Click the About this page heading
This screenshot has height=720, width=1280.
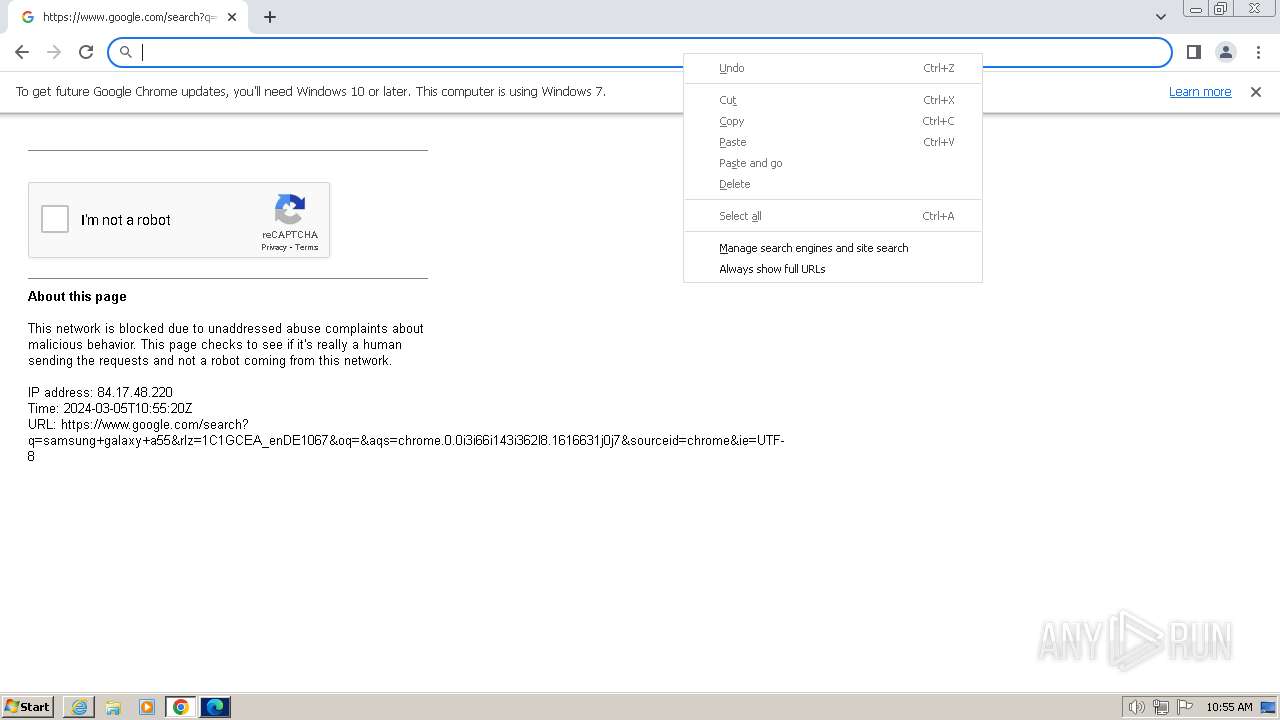77,296
